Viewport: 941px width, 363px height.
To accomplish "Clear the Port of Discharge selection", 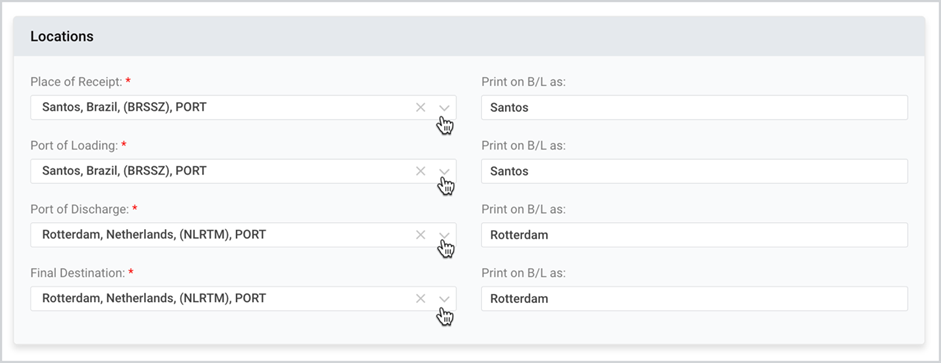I will 420,235.
